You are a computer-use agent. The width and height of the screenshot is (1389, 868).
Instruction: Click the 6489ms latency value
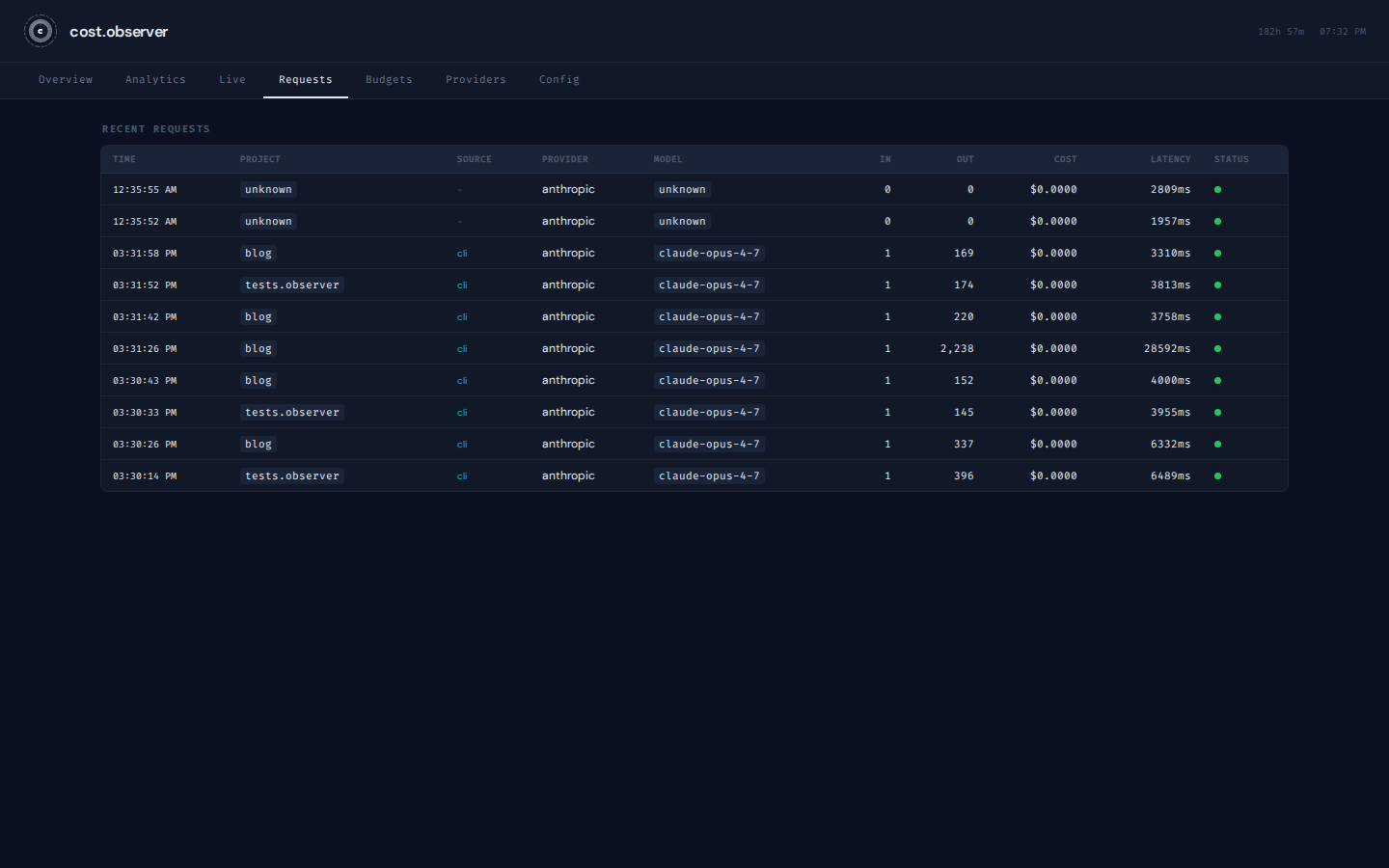[x=1171, y=476]
